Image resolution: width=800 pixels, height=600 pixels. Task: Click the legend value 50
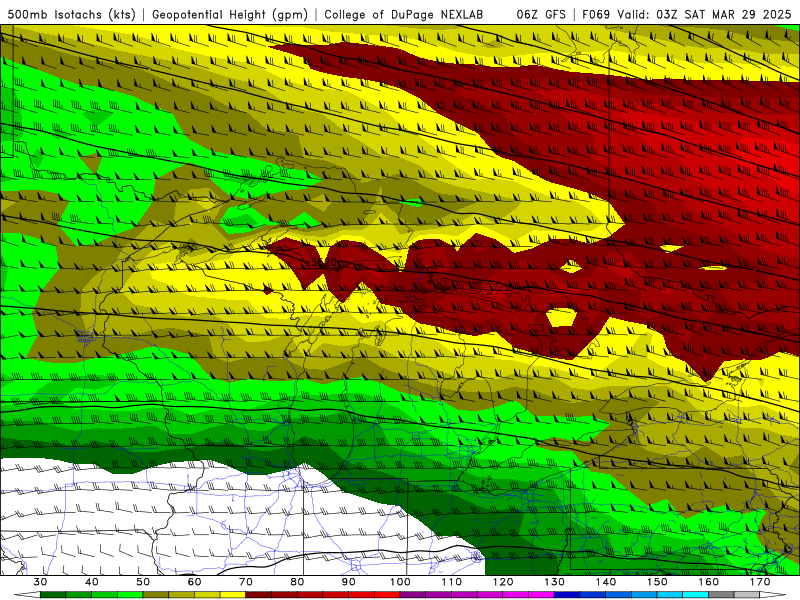click(143, 582)
